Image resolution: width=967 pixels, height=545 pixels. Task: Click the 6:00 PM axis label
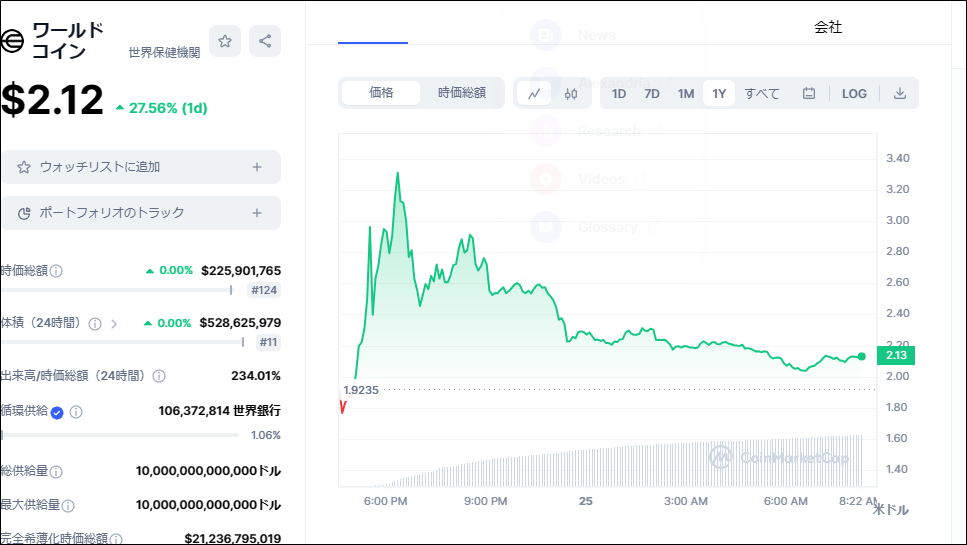coord(385,501)
